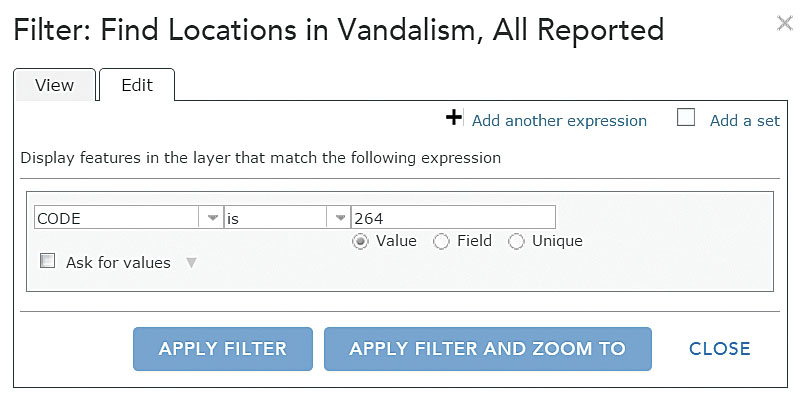
Task: Click the value input containing 264
Action: tap(452, 218)
